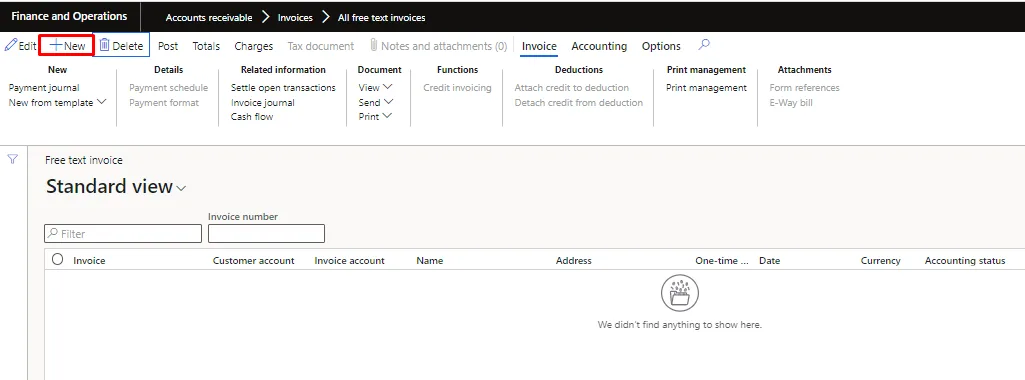Screen dimensions: 1025x380
Task: Sort by Invoice column header
Action: pos(89,260)
